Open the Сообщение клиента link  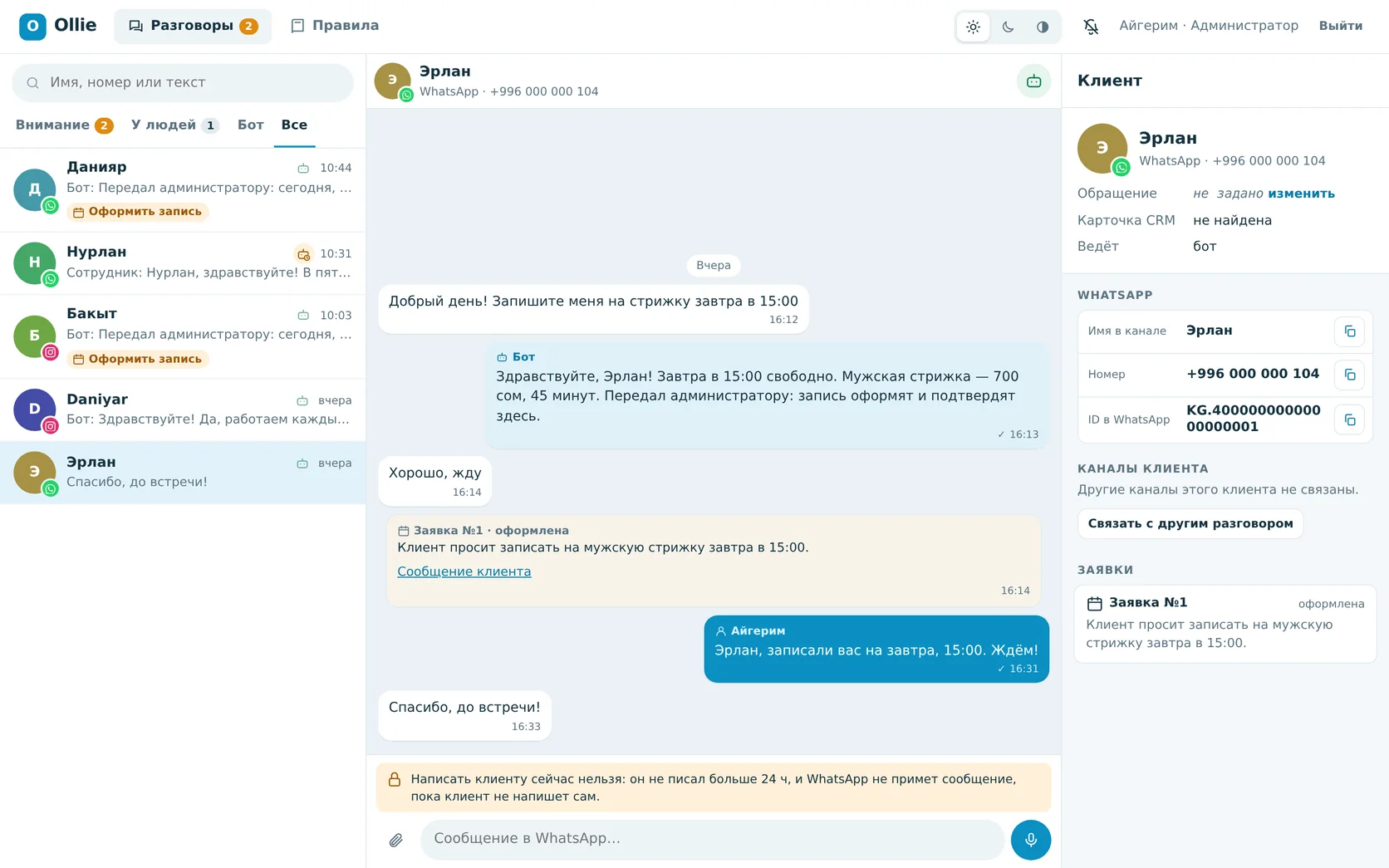tap(464, 571)
